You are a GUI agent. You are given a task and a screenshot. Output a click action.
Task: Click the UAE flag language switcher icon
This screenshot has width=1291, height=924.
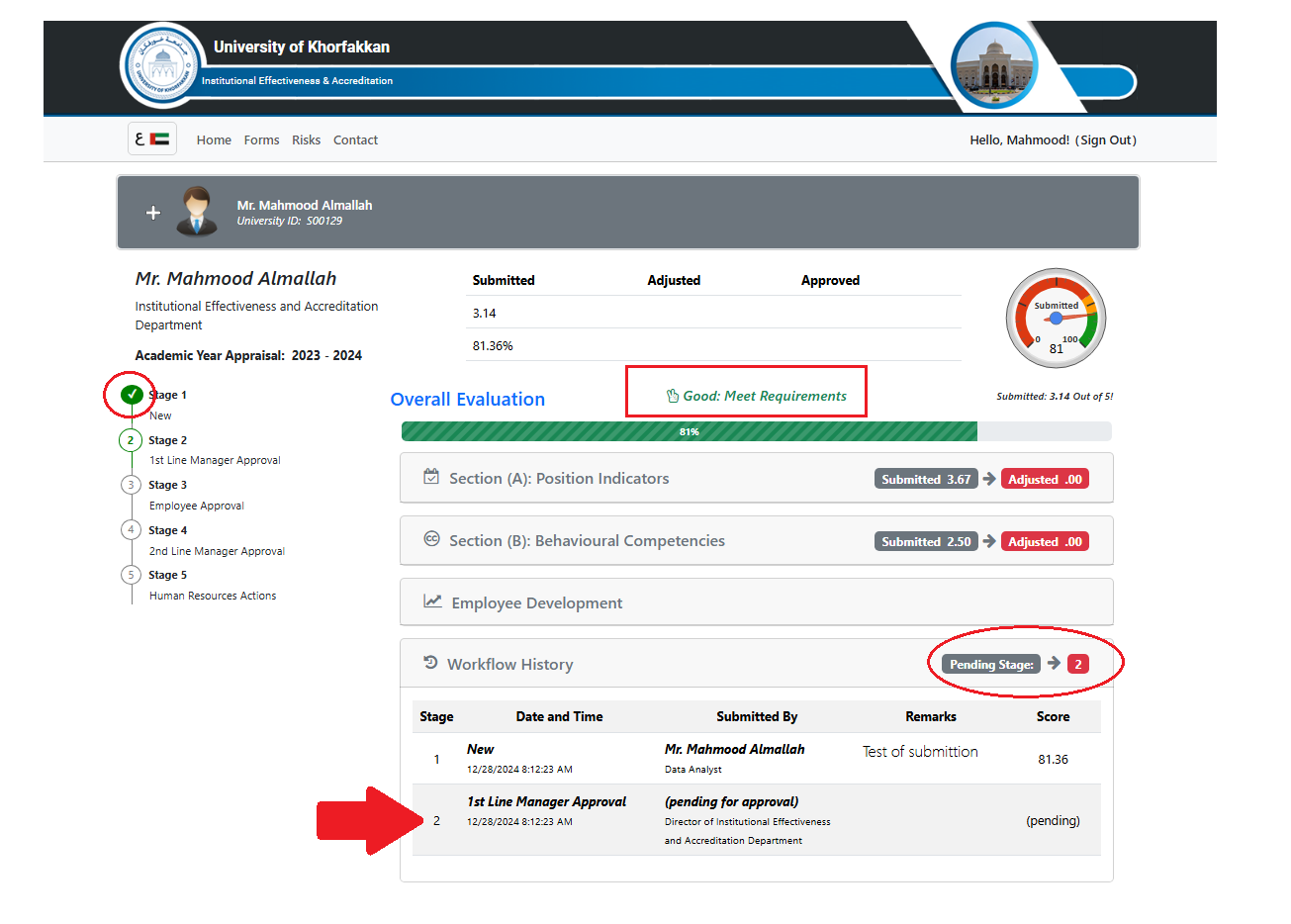click(152, 139)
